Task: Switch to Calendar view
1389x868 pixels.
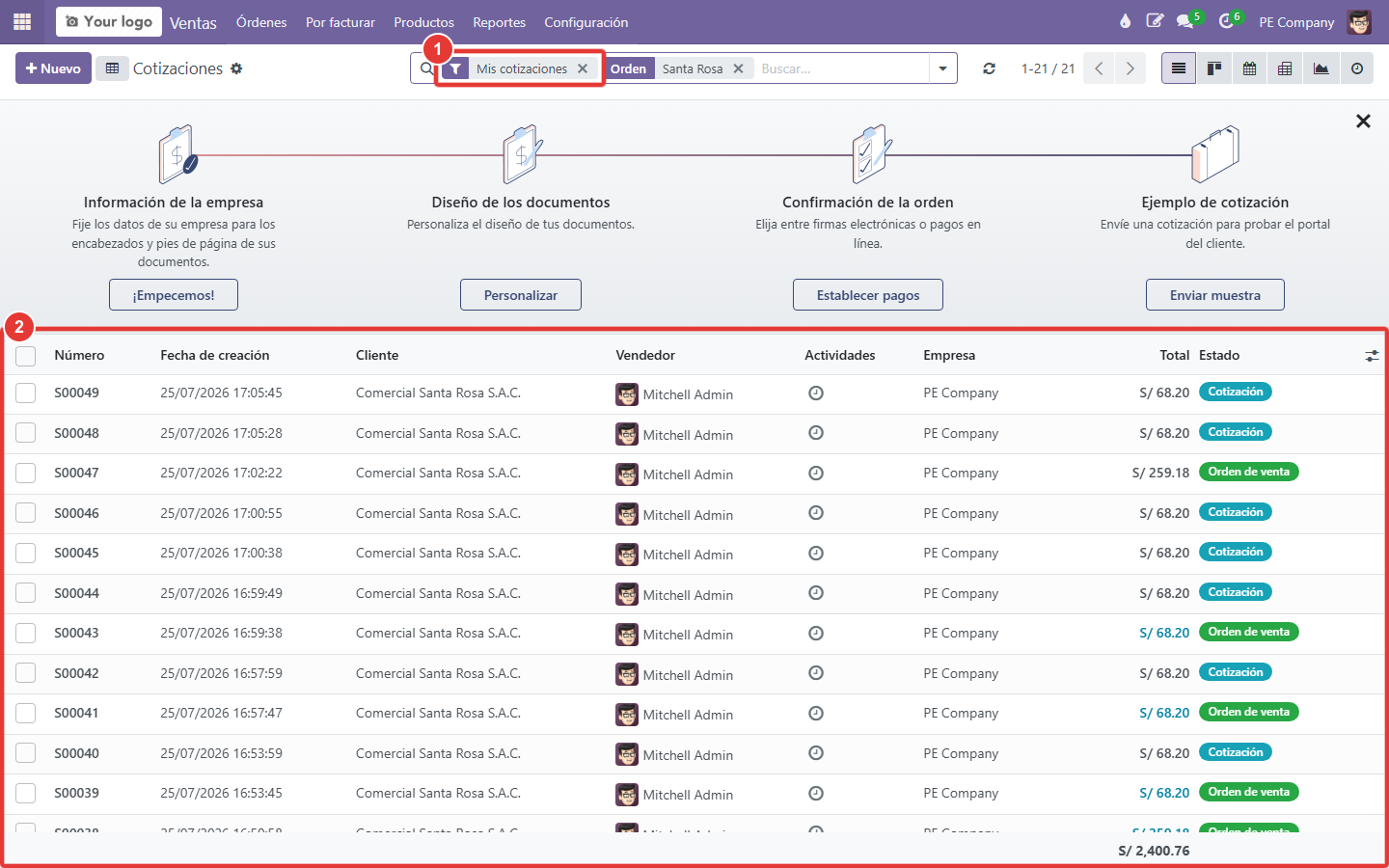Action: click(x=1249, y=68)
